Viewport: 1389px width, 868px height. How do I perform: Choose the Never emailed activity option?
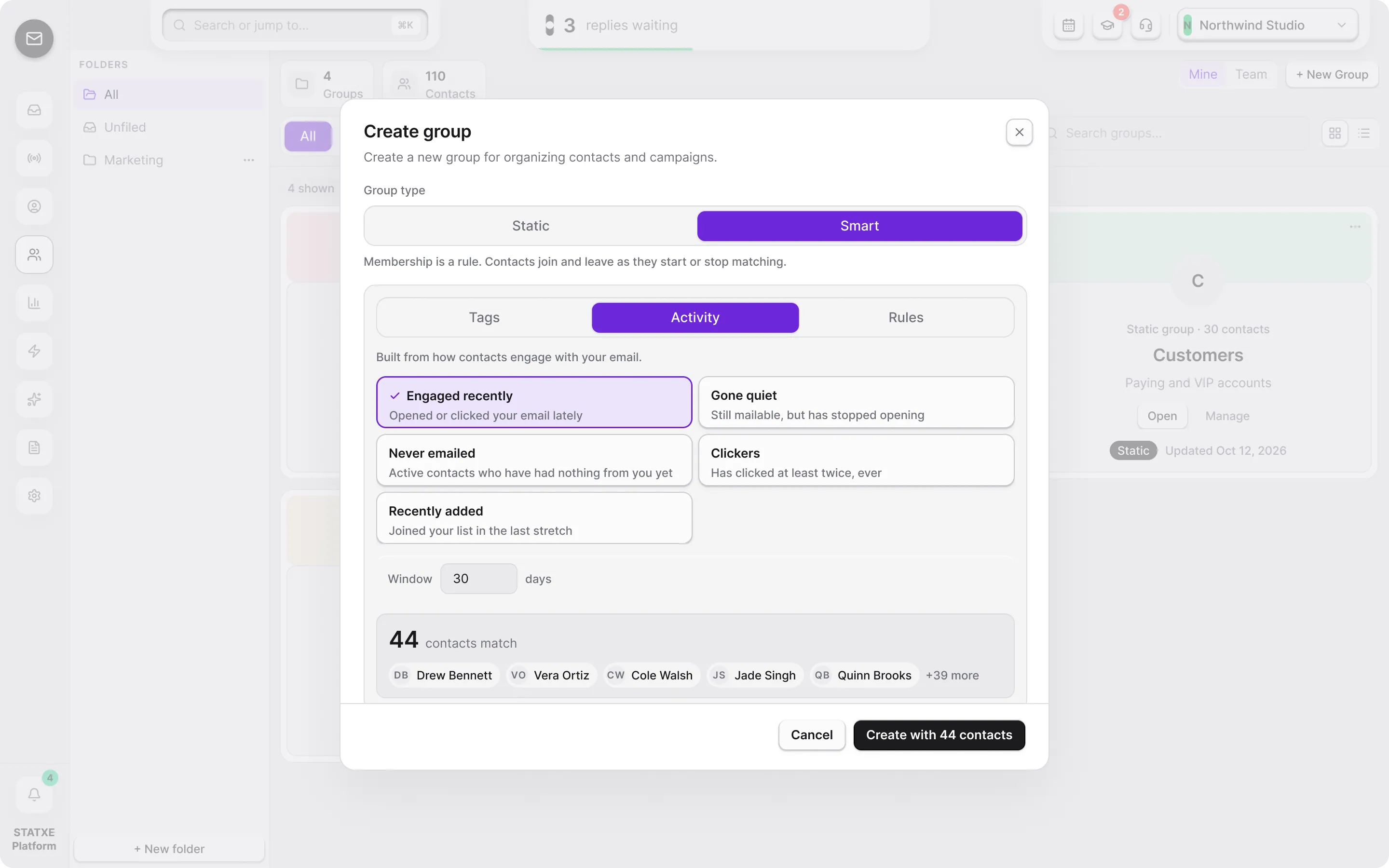tap(534, 460)
